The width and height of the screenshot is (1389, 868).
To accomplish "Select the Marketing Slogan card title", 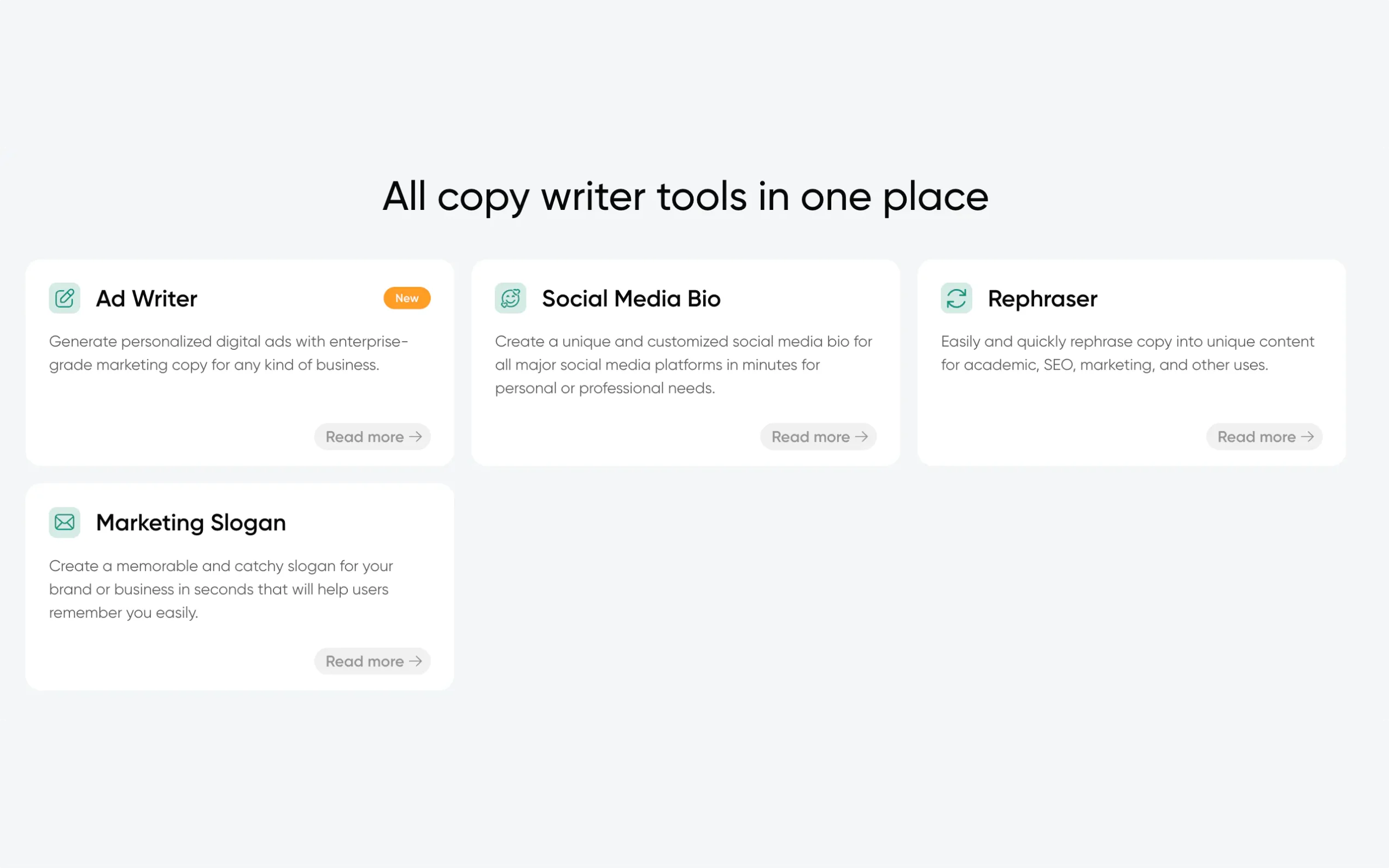I will coord(191,522).
